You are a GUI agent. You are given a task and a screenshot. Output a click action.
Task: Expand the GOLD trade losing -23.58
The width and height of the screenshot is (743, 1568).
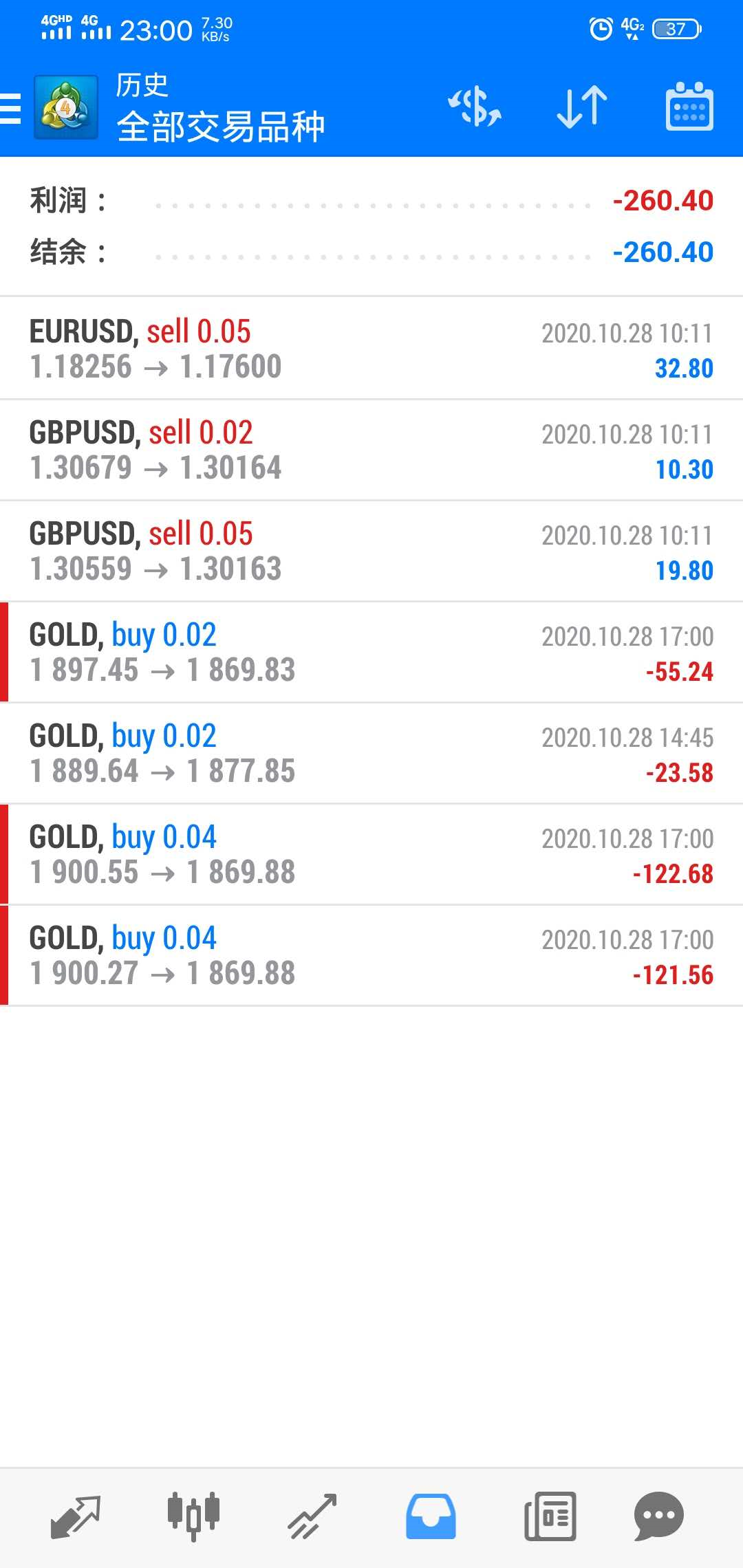371,753
